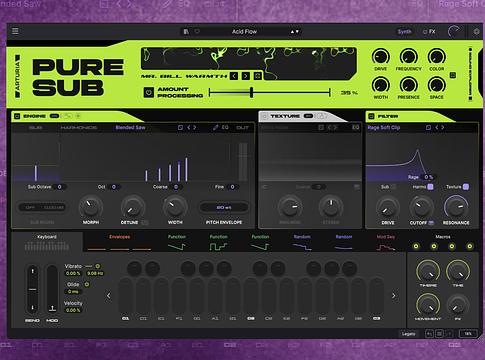The width and height of the screenshot is (485, 360).
Task: Open settings gear in top right
Action: pyautogui.click(x=476, y=32)
